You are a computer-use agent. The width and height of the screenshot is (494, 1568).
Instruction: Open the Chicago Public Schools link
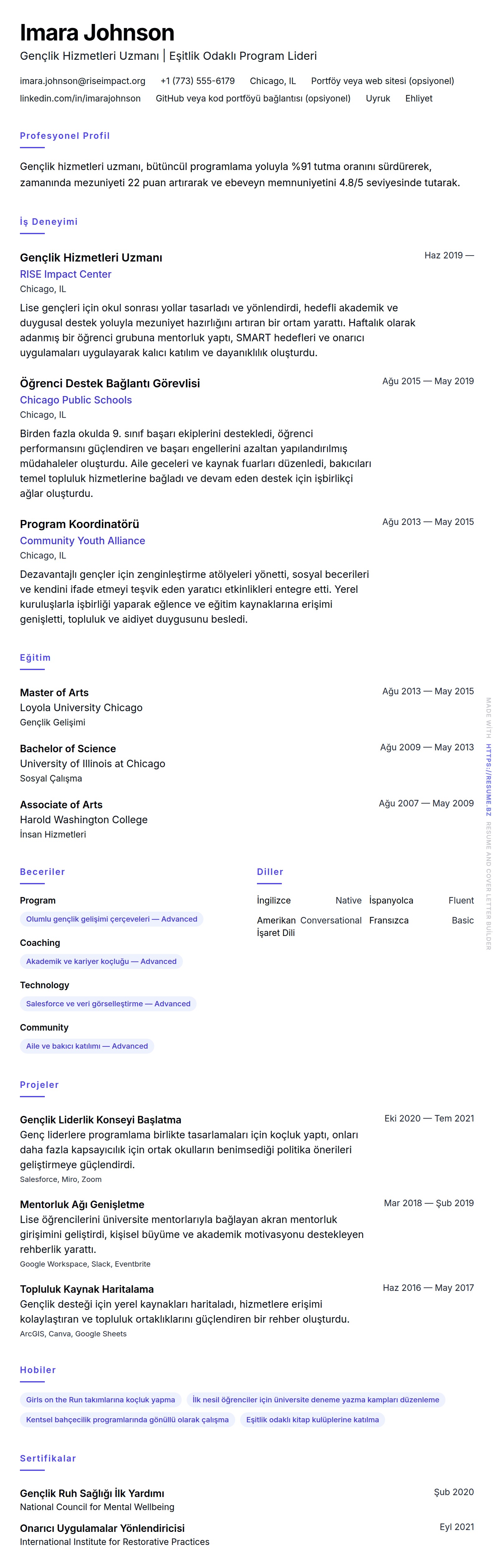tap(76, 400)
